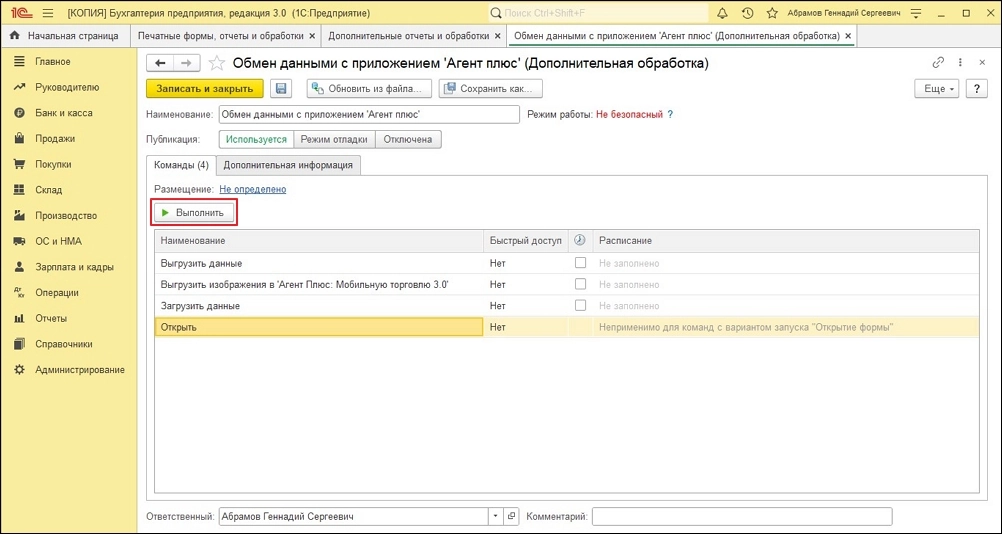The height and width of the screenshot is (534, 1002).
Task: Click the question mark help button
Action: pyautogui.click(x=976, y=89)
